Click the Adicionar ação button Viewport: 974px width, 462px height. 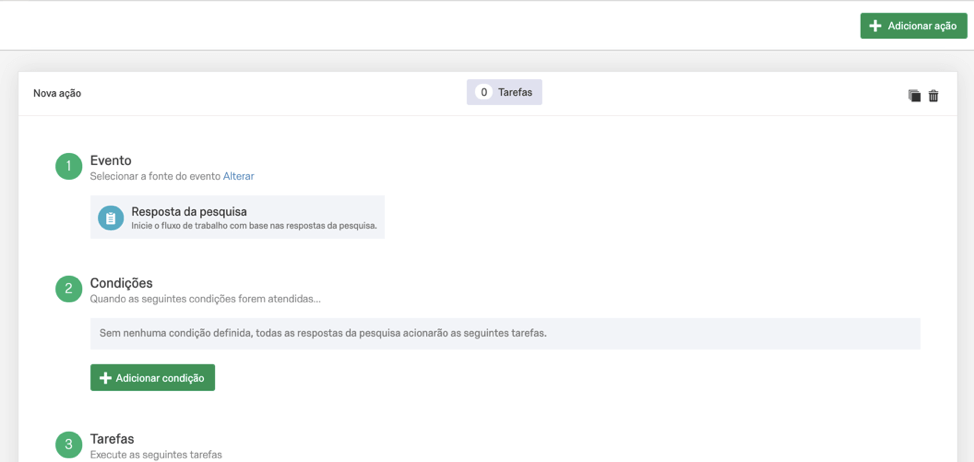click(913, 25)
